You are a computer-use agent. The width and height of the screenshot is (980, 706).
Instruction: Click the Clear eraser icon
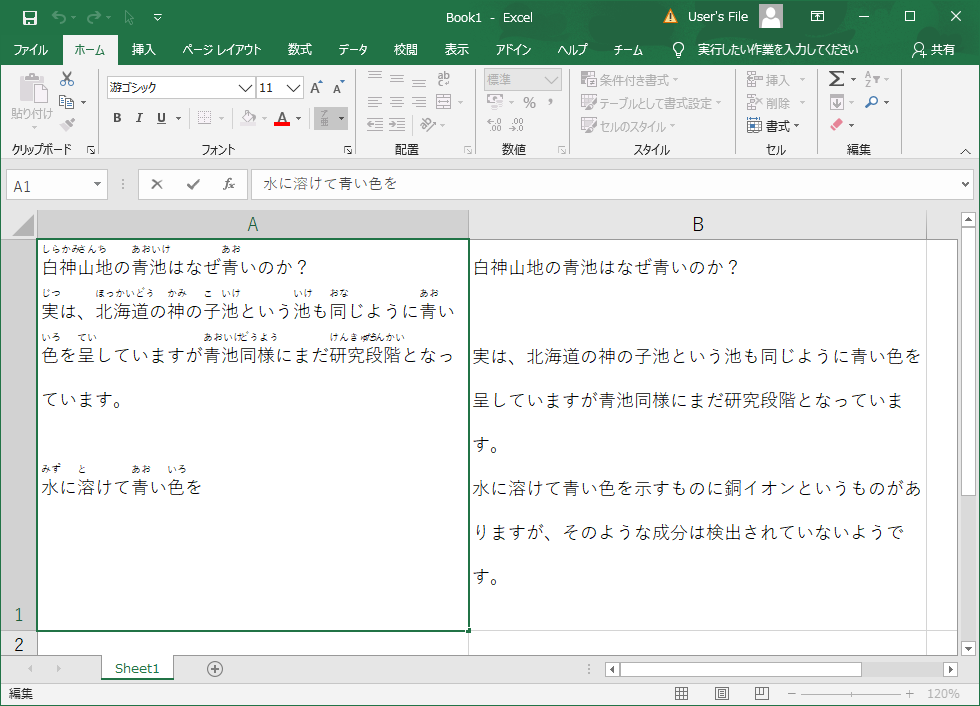tap(837, 125)
